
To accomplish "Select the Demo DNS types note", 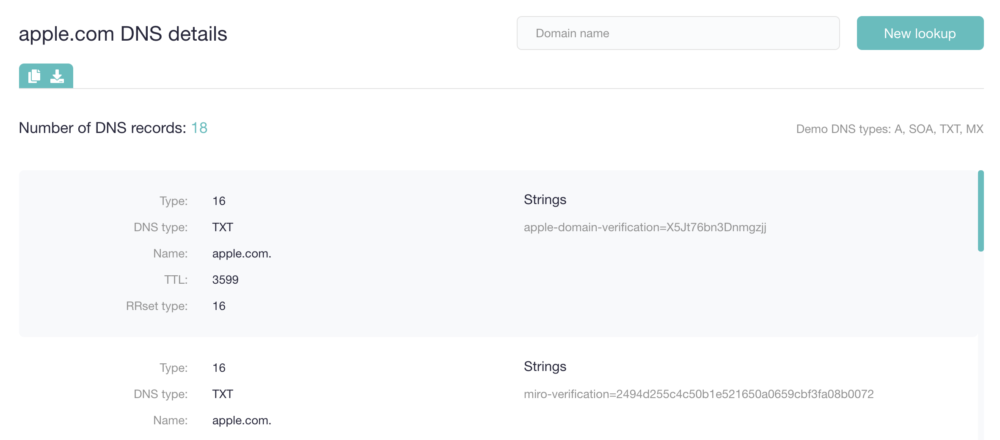I will 890,129.
